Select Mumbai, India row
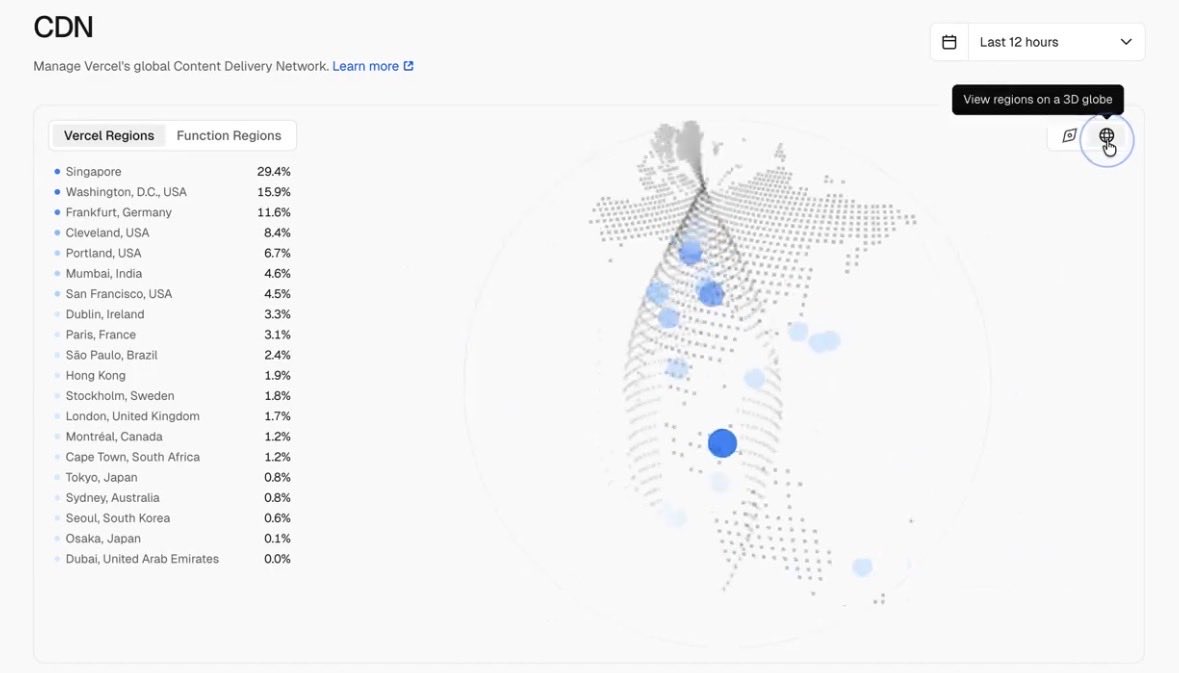The image size is (1179, 673). (172, 274)
